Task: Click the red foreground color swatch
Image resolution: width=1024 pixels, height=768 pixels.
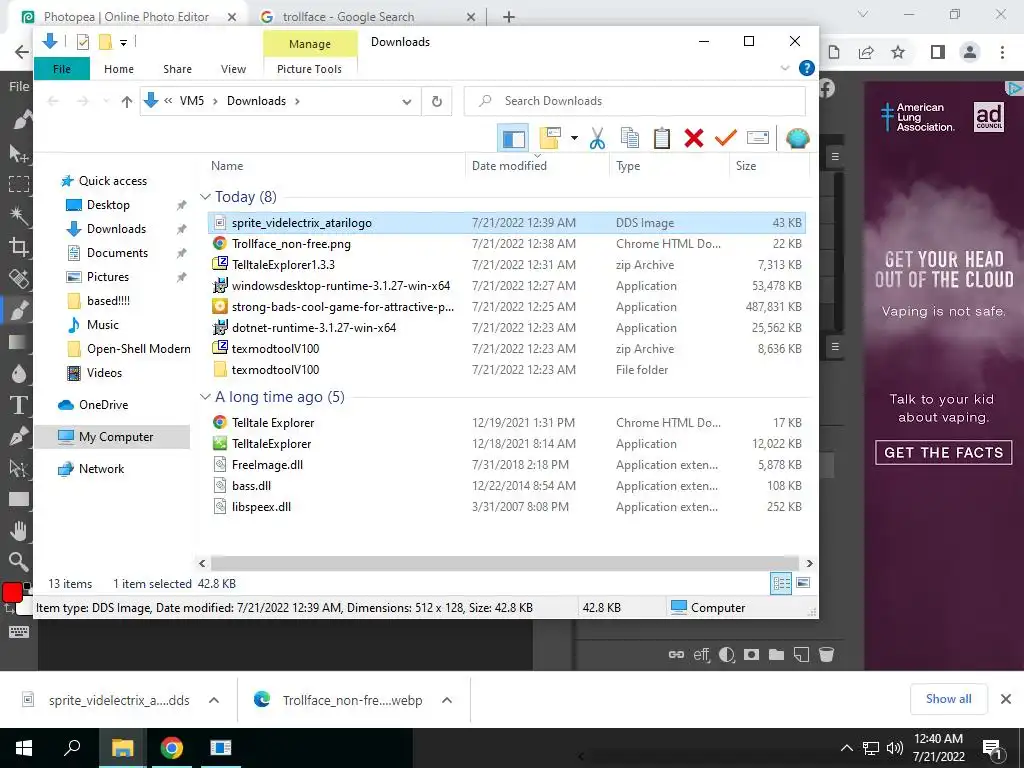Action: 11,592
